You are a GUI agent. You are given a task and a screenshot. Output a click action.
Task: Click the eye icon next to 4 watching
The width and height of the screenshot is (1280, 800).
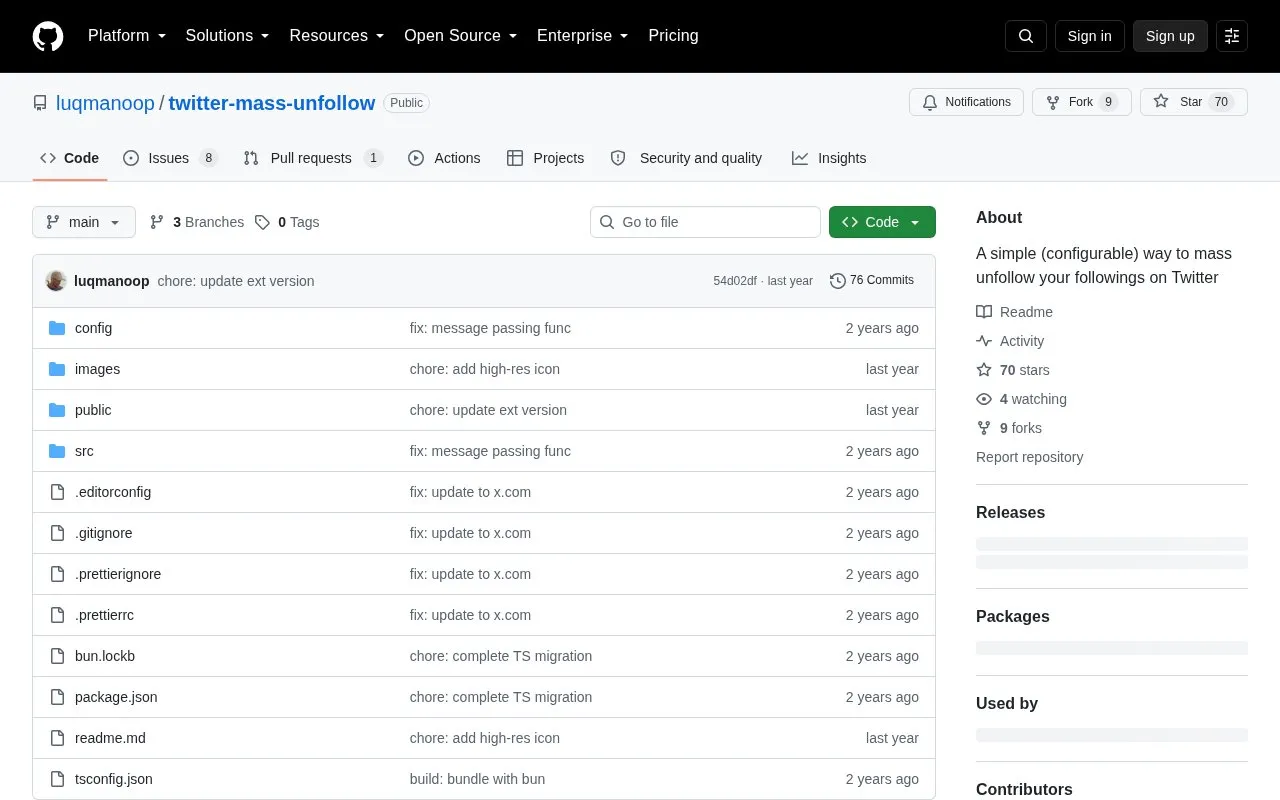984,399
